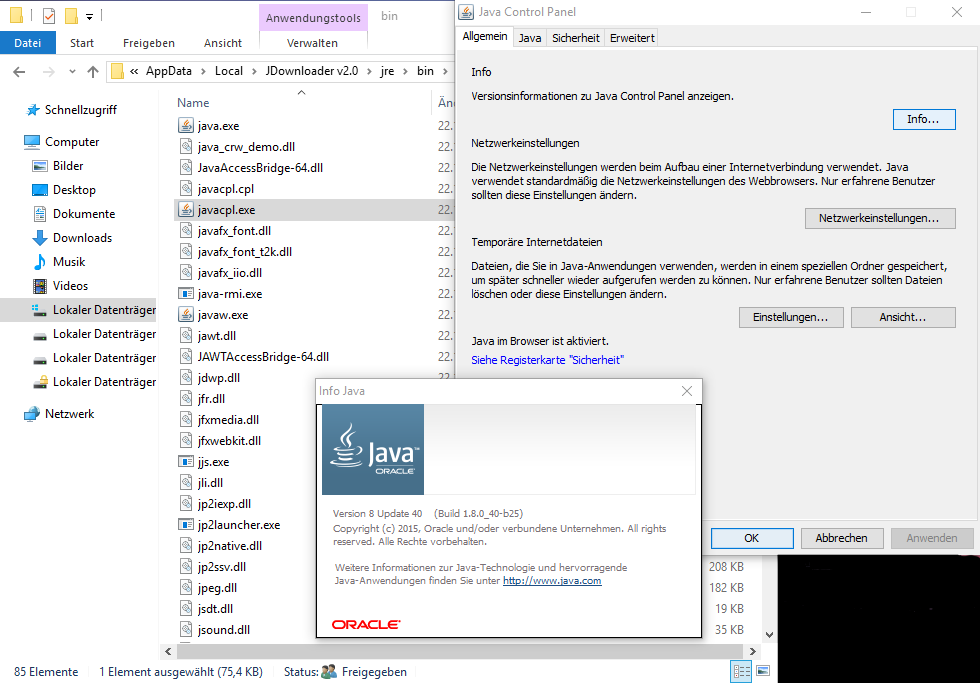Viewport: 980px width, 683px height.
Task: Click the java-rmi.exe file icon
Action: point(186,294)
